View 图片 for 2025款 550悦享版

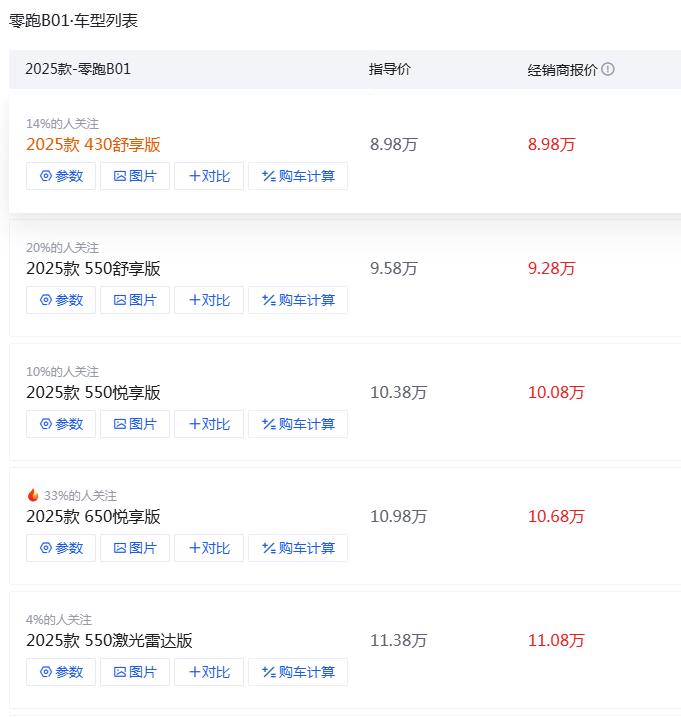[135, 424]
